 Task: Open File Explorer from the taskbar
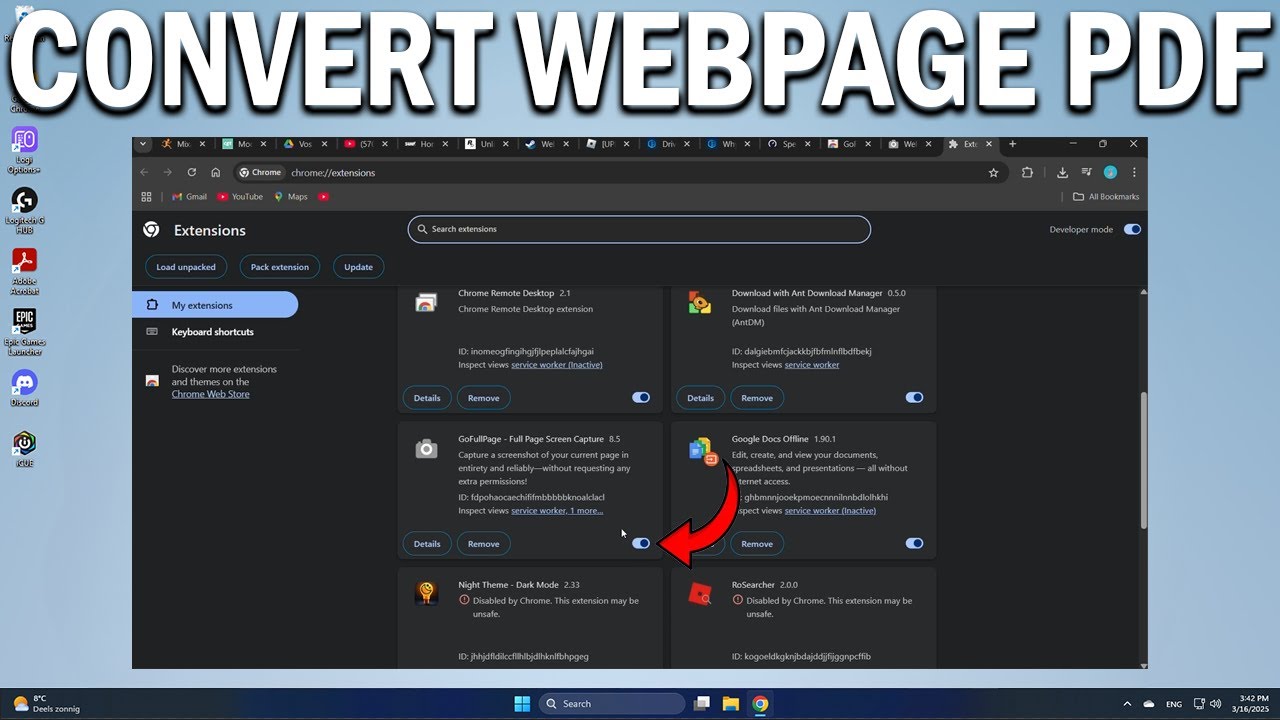pyautogui.click(x=730, y=703)
